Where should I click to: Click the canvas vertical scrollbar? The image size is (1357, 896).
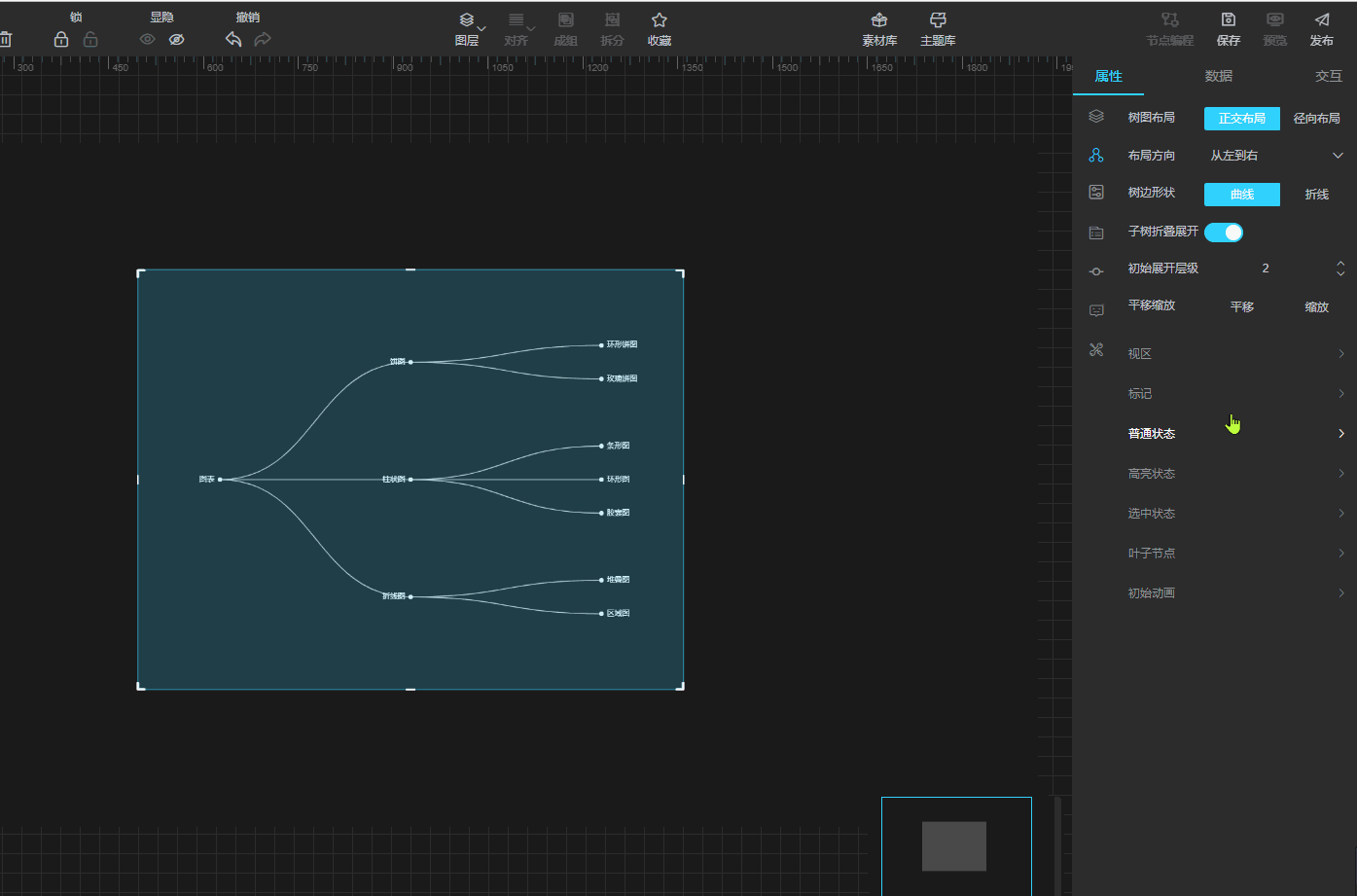[1057, 845]
